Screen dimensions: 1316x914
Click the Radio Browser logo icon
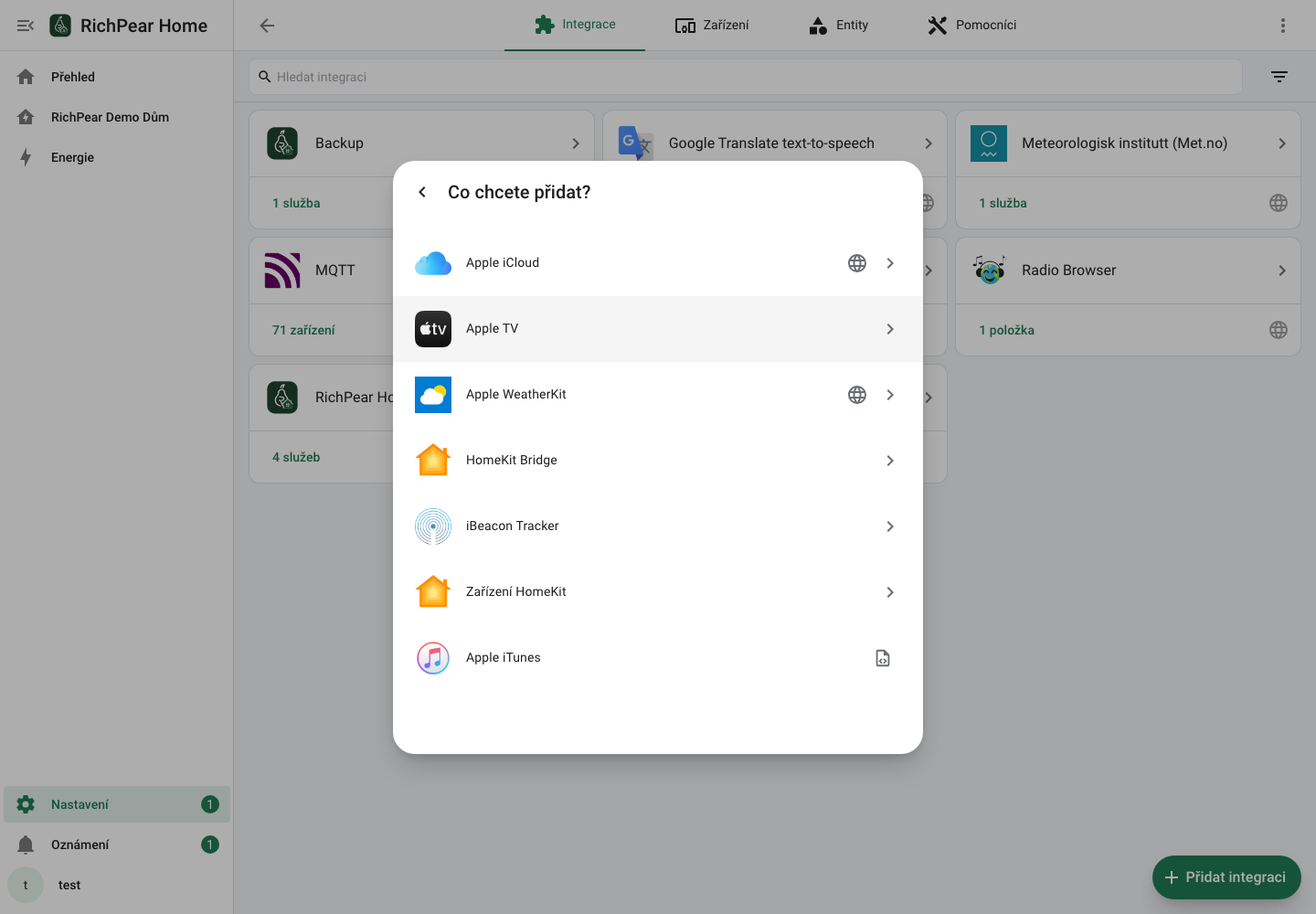tap(989, 271)
